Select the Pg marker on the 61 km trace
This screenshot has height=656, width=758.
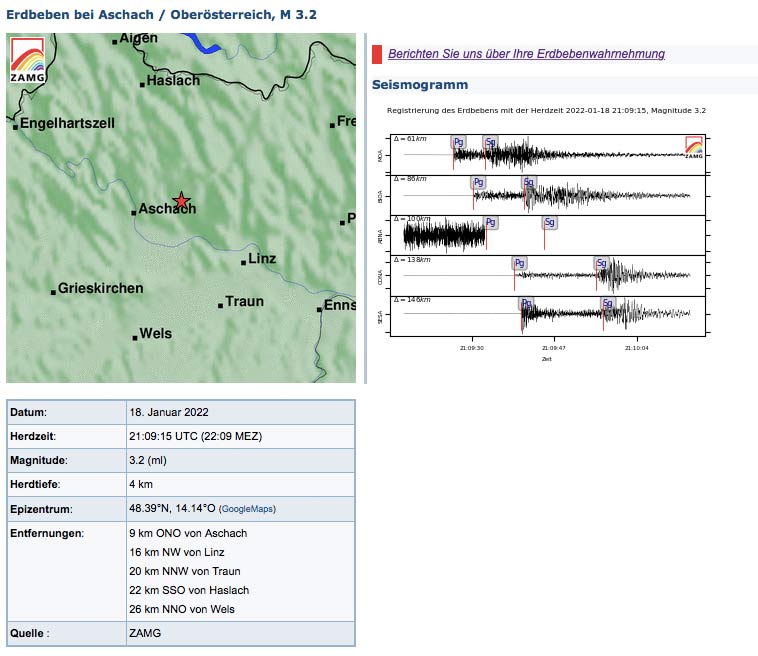[458, 142]
